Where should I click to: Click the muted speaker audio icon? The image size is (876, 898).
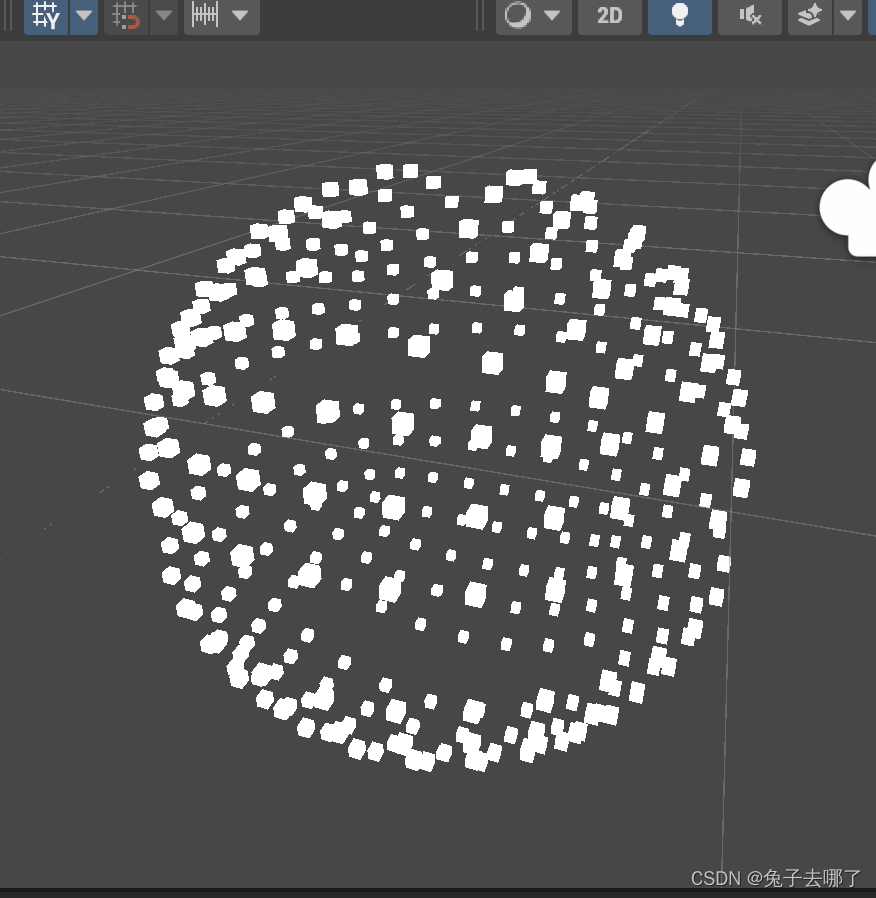tap(749, 16)
